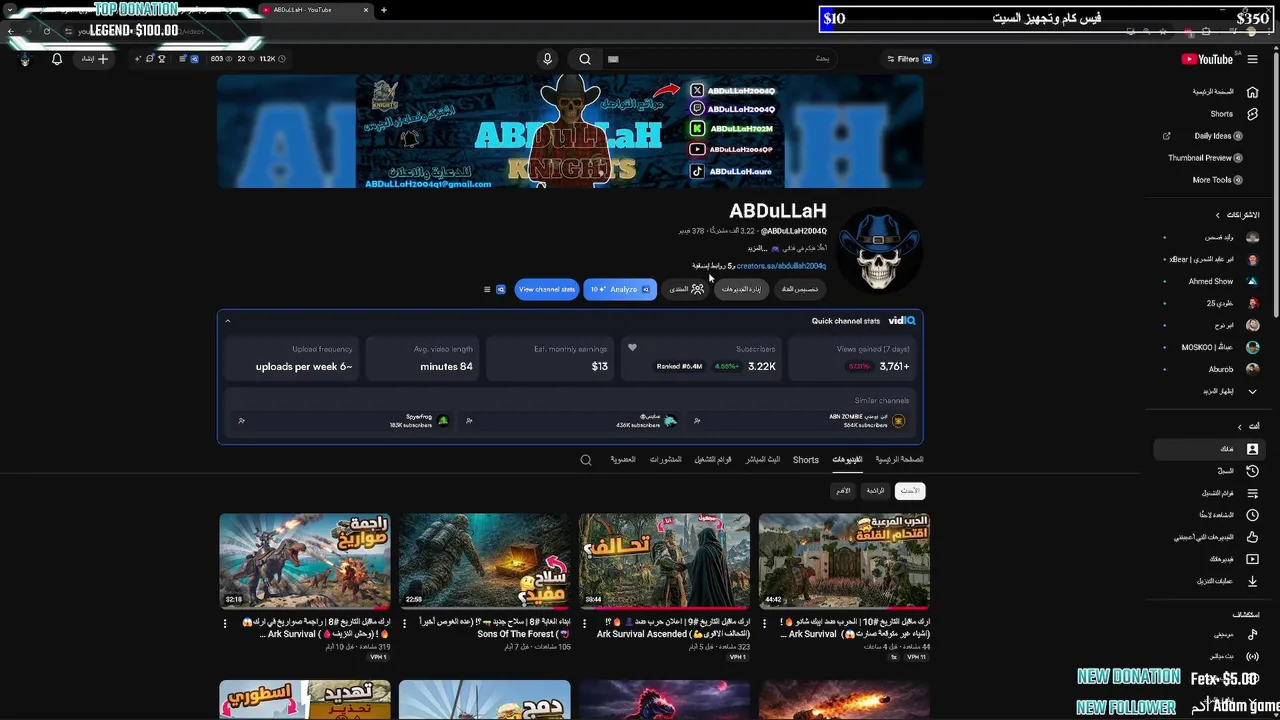Switch to the Live channel tab
The image size is (1280, 720).
pyautogui.click(x=763, y=460)
